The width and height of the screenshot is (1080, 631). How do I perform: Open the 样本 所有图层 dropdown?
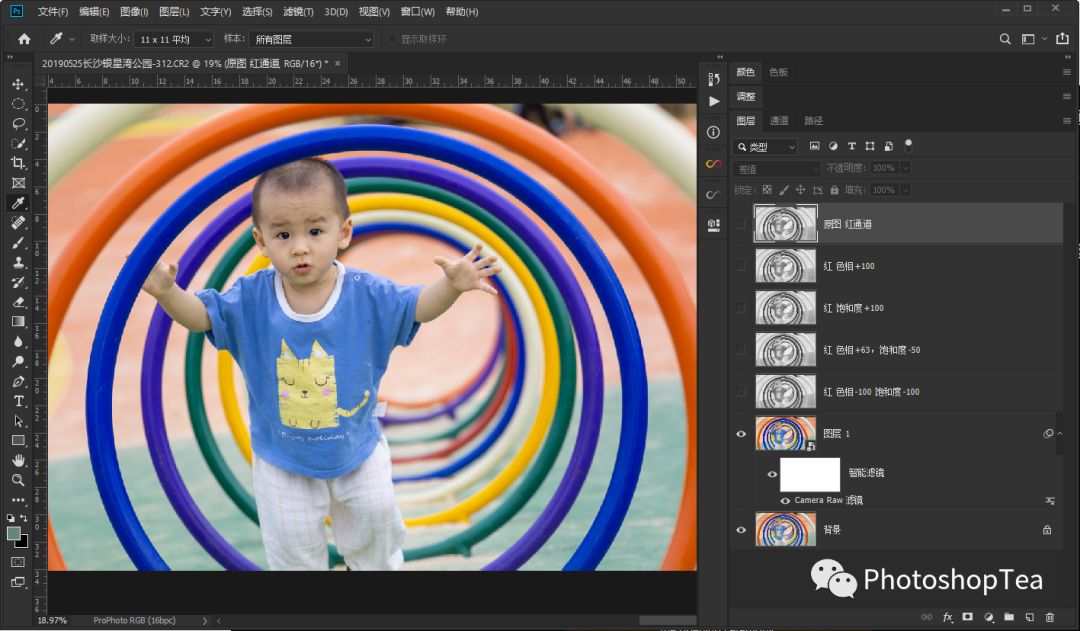tap(312, 39)
